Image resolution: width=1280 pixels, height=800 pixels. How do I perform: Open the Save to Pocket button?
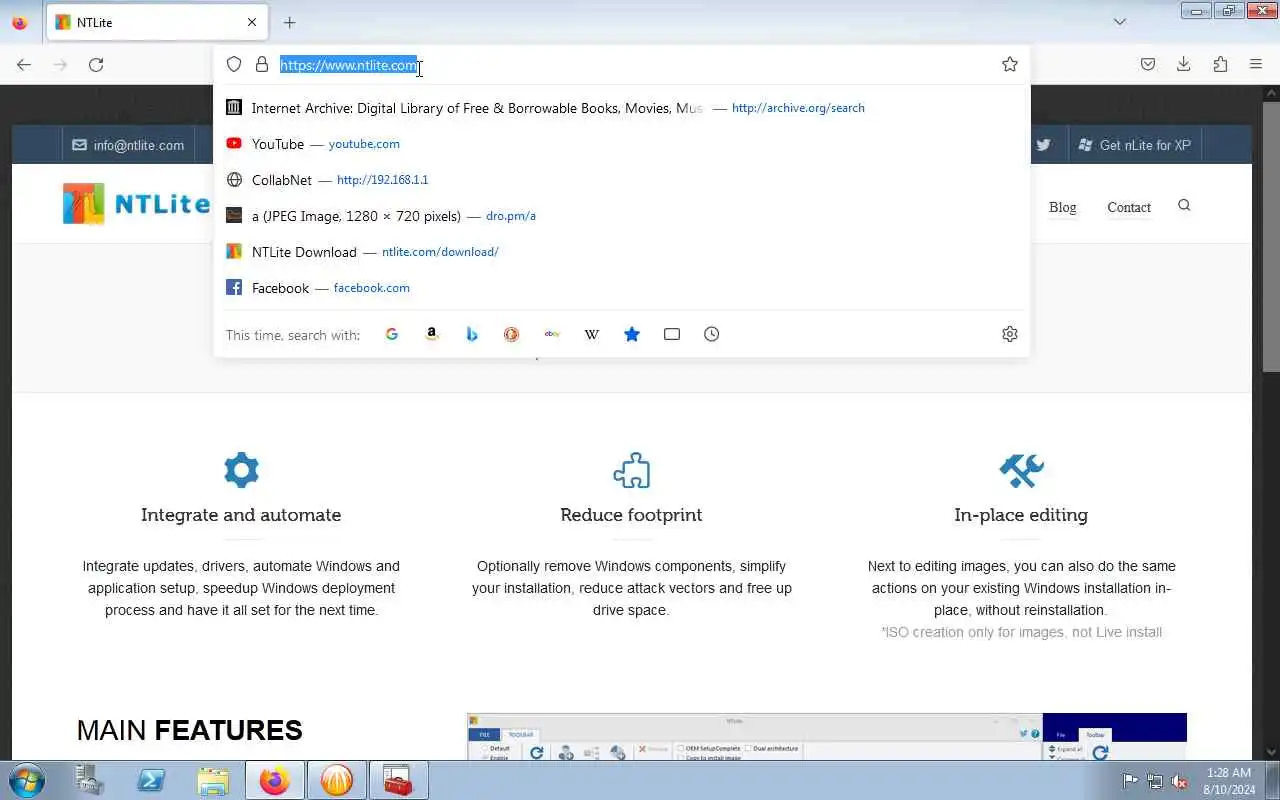click(1148, 65)
